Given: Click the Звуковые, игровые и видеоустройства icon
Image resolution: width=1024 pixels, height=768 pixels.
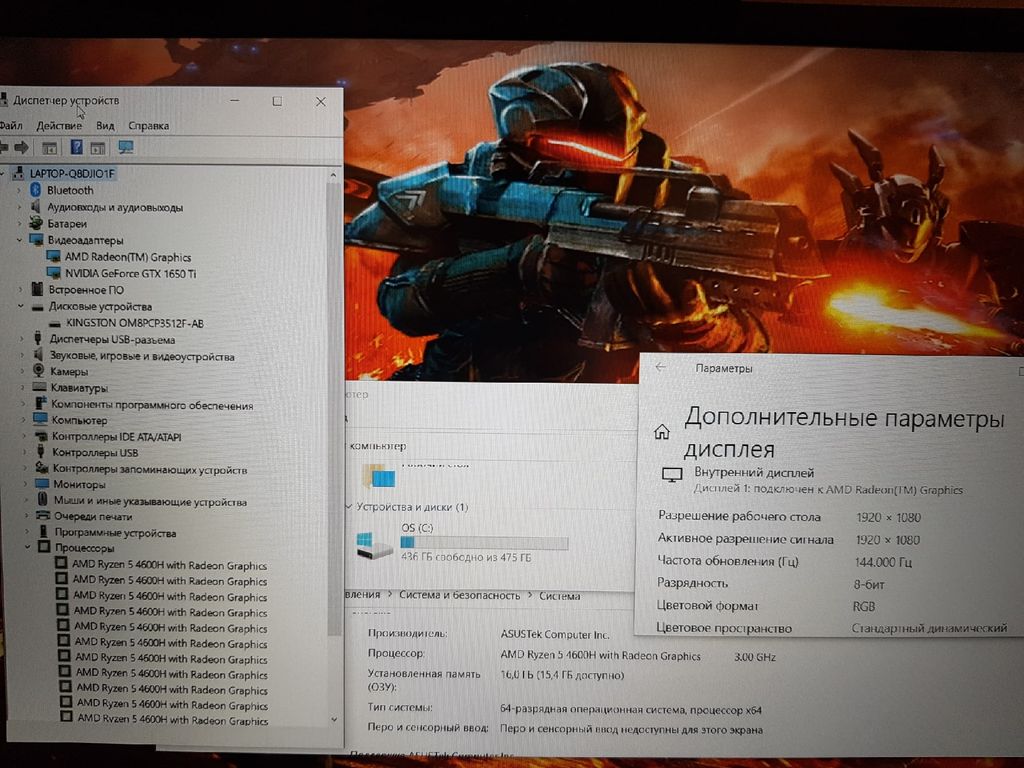Looking at the screenshot, I should point(39,355).
